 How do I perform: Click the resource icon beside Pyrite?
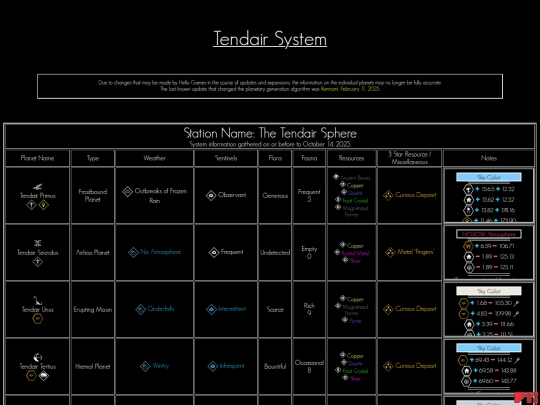tap(345, 320)
